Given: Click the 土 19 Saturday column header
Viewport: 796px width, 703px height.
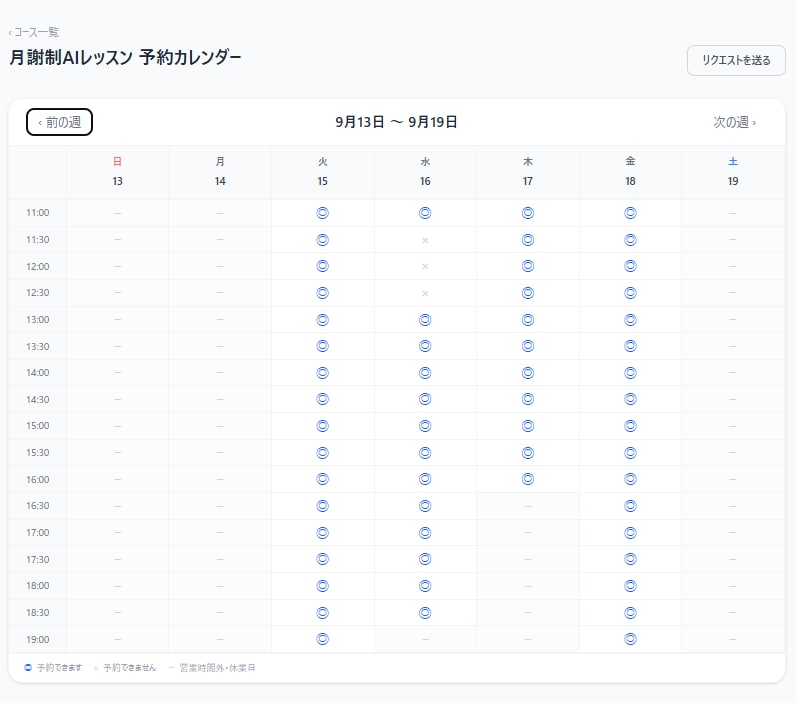Looking at the screenshot, I should click(x=733, y=172).
